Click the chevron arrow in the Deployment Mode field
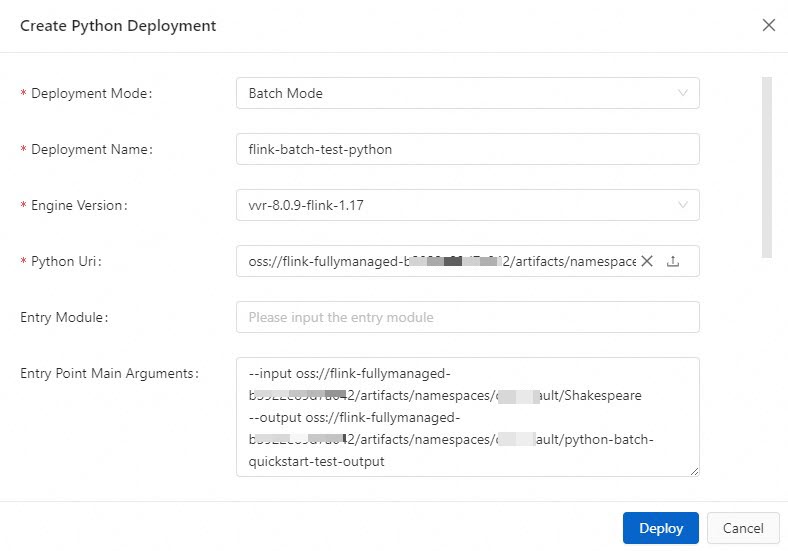This screenshot has width=788, height=551. [682, 93]
